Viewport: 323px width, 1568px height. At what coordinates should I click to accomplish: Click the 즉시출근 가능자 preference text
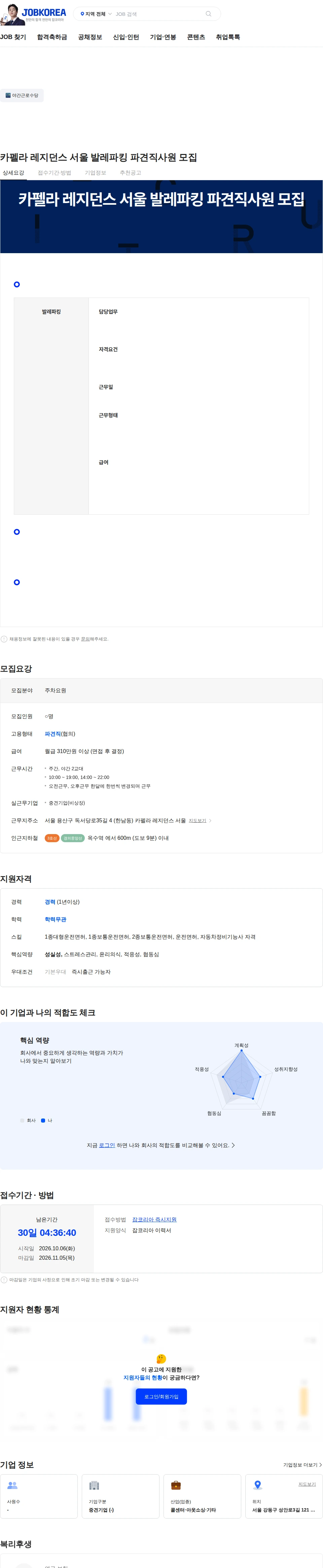tap(92, 972)
